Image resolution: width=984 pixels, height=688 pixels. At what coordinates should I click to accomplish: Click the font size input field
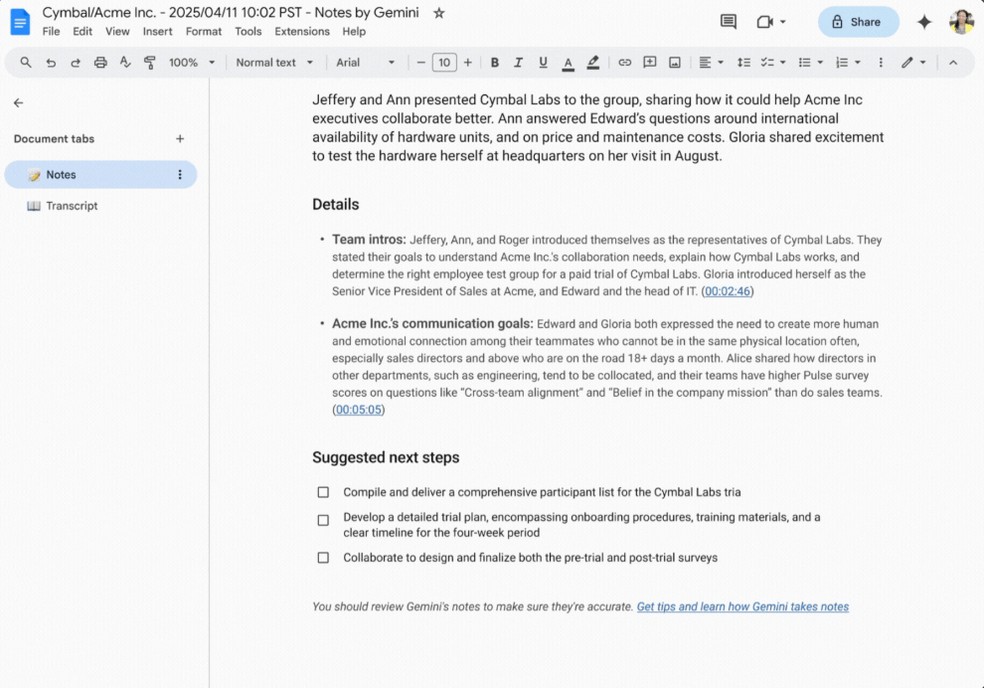click(x=444, y=62)
